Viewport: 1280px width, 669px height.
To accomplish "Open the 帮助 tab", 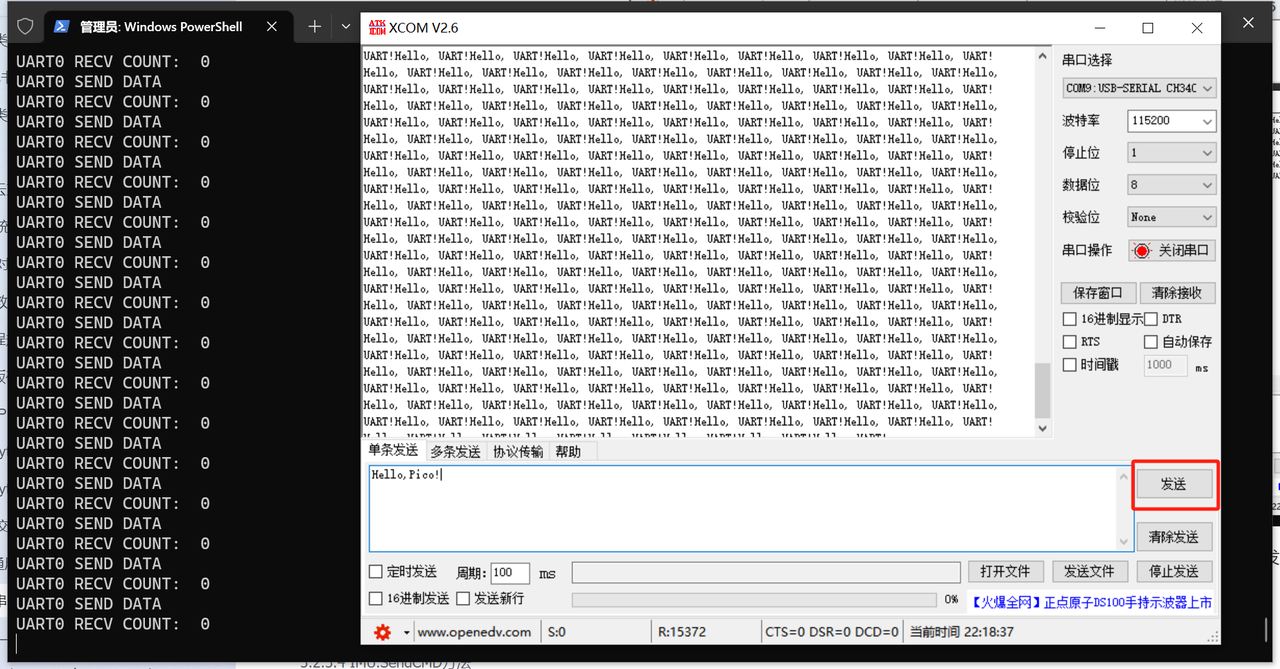I will pos(568,451).
